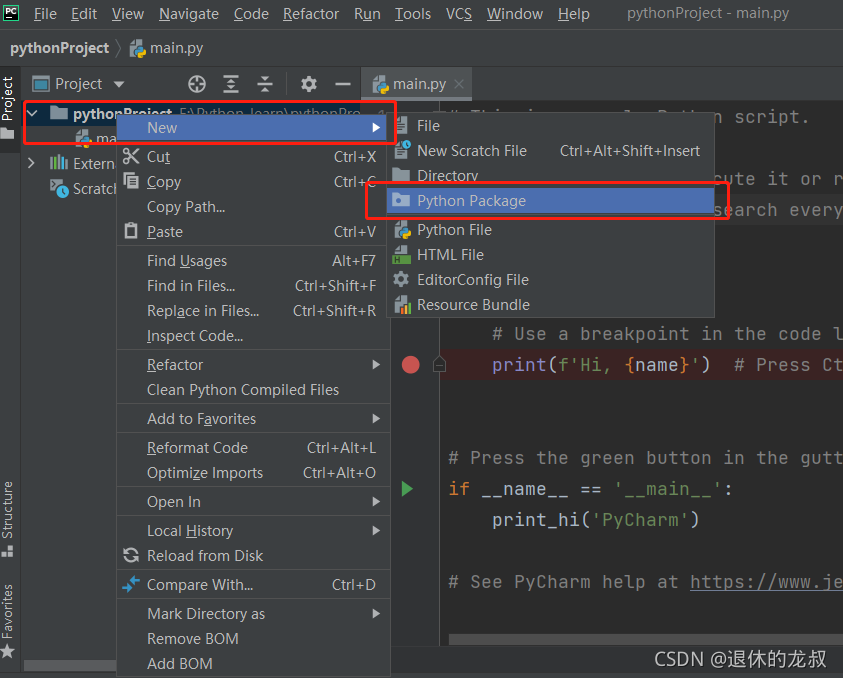Toggle the red breakpoint on print line
The width and height of the screenshot is (843, 678).
[x=411, y=365]
